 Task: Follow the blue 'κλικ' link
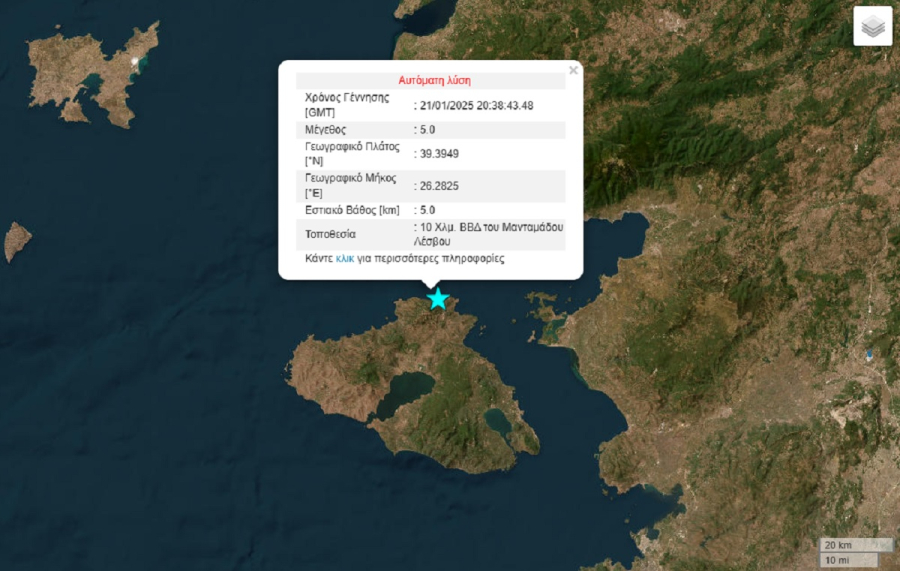(x=345, y=258)
